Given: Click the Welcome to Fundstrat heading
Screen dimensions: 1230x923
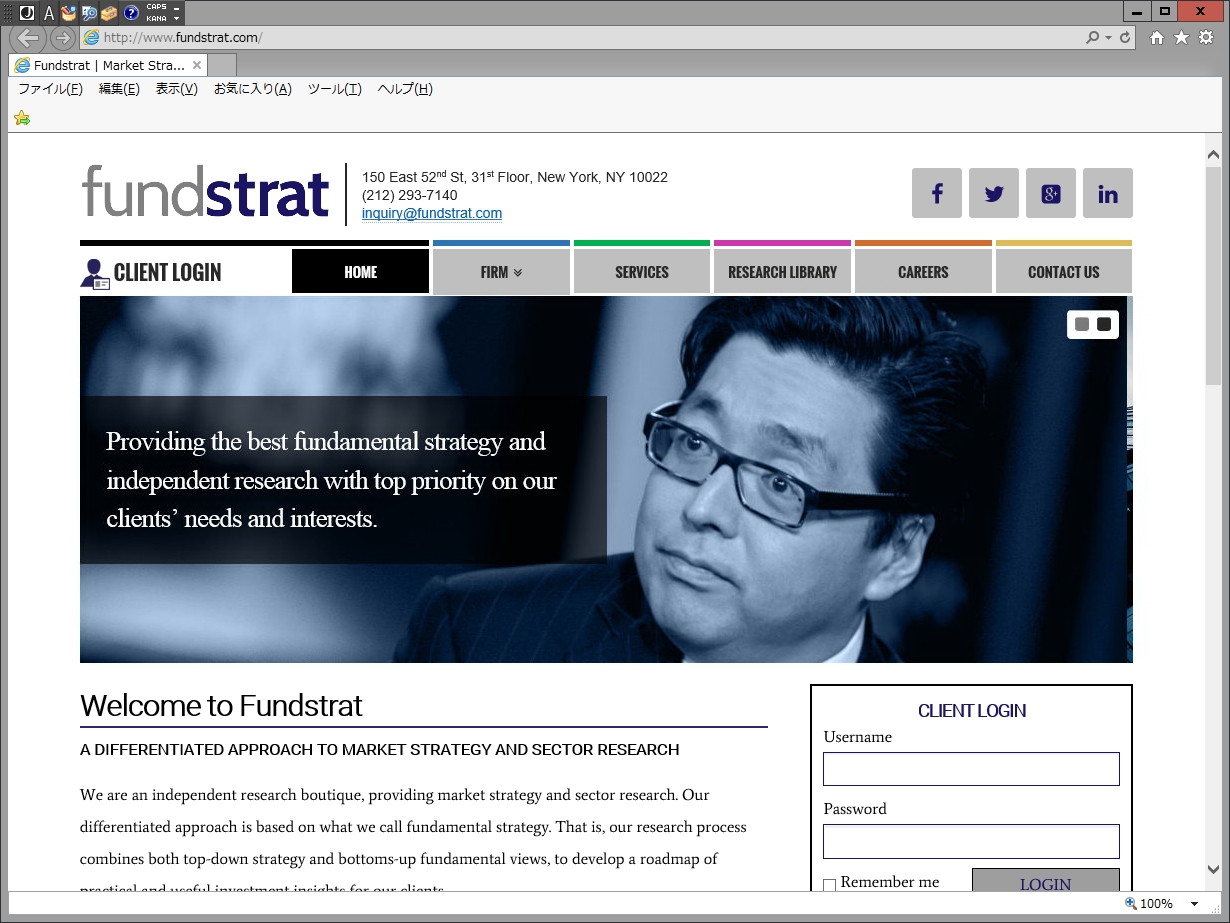Looking at the screenshot, I should [221, 706].
